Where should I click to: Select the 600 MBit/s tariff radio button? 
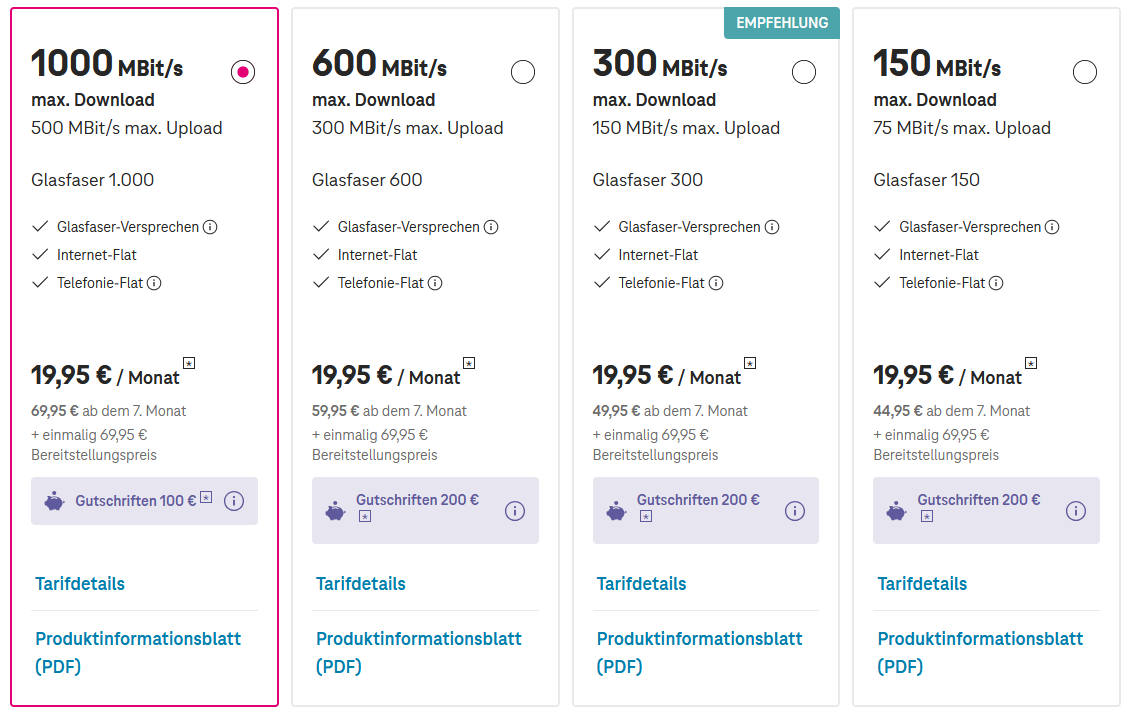pyautogui.click(x=523, y=72)
